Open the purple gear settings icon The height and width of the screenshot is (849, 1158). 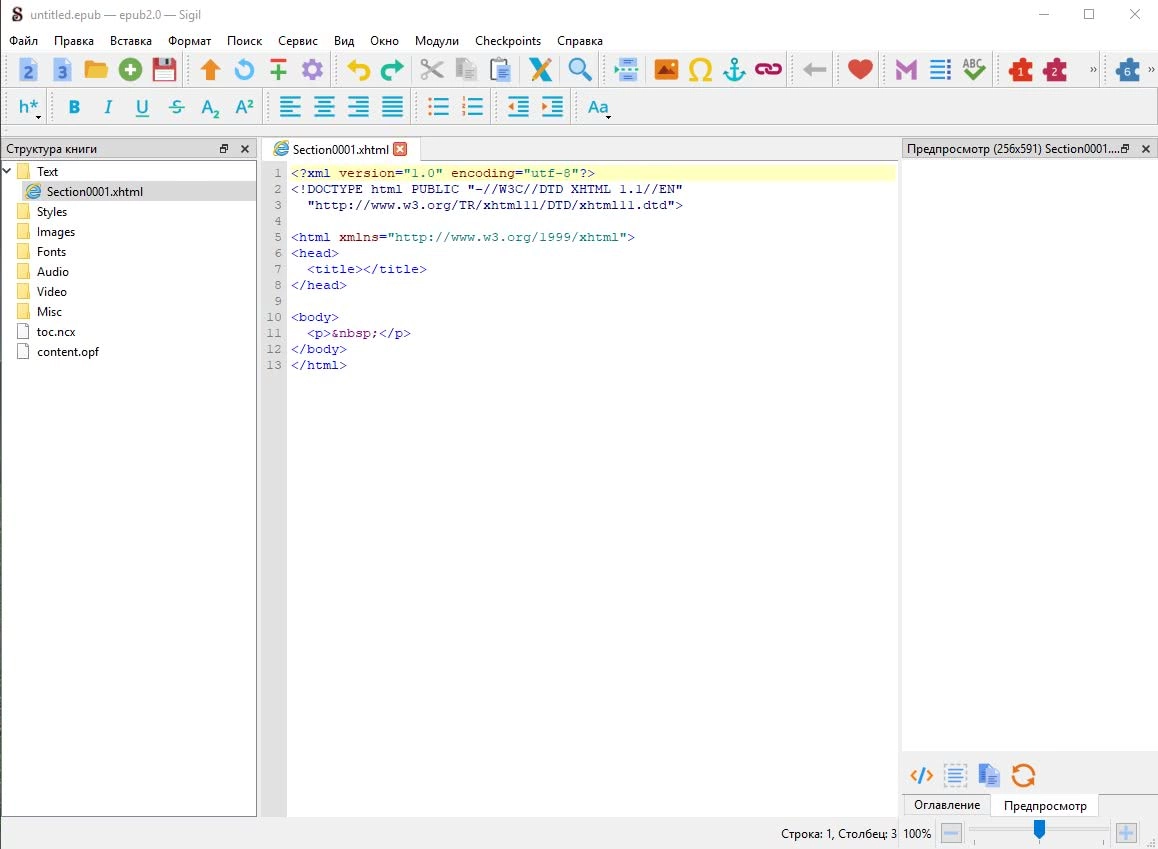tap(312, 70)
